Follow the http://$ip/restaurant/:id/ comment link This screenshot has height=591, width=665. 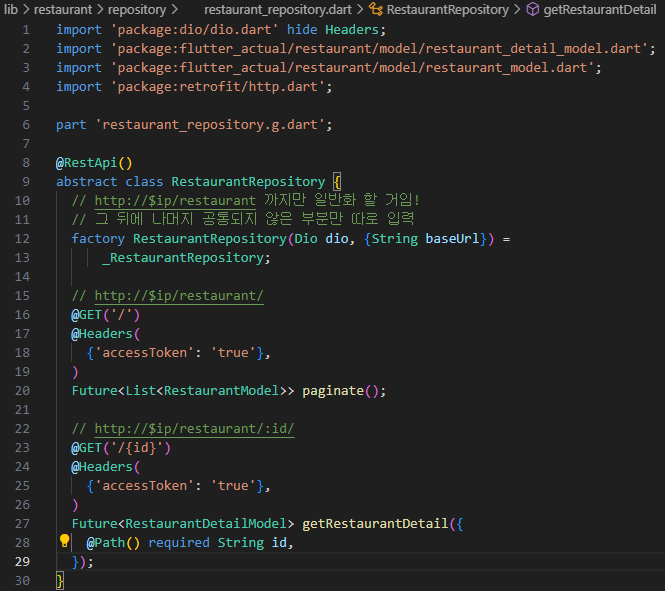[194, 429]
